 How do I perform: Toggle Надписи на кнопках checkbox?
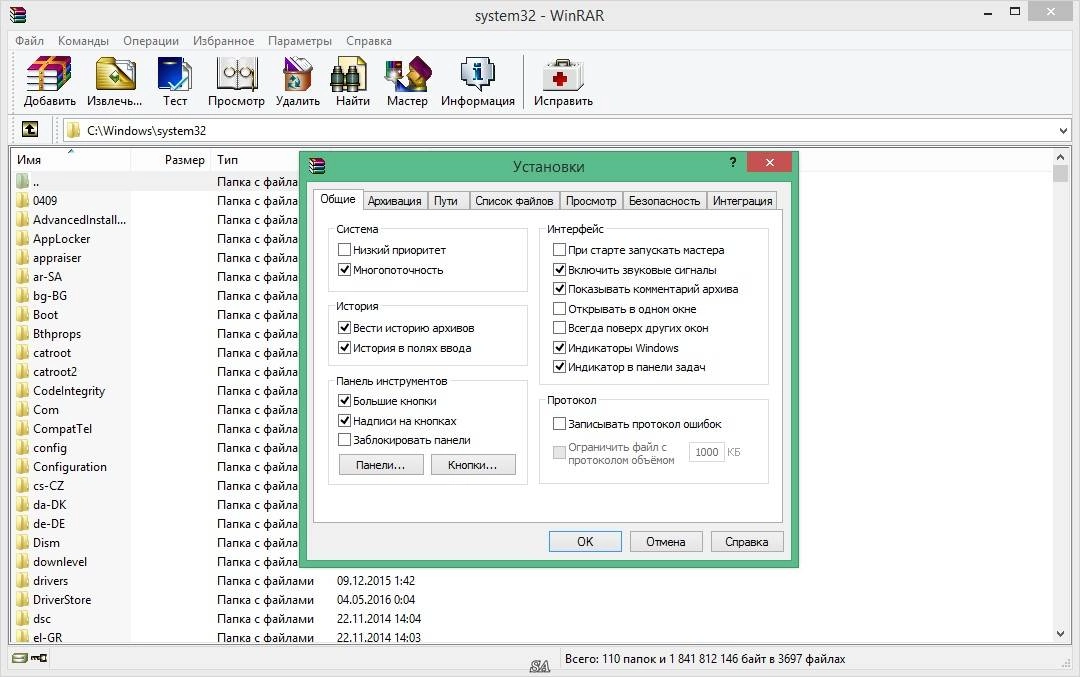(345, 420)
